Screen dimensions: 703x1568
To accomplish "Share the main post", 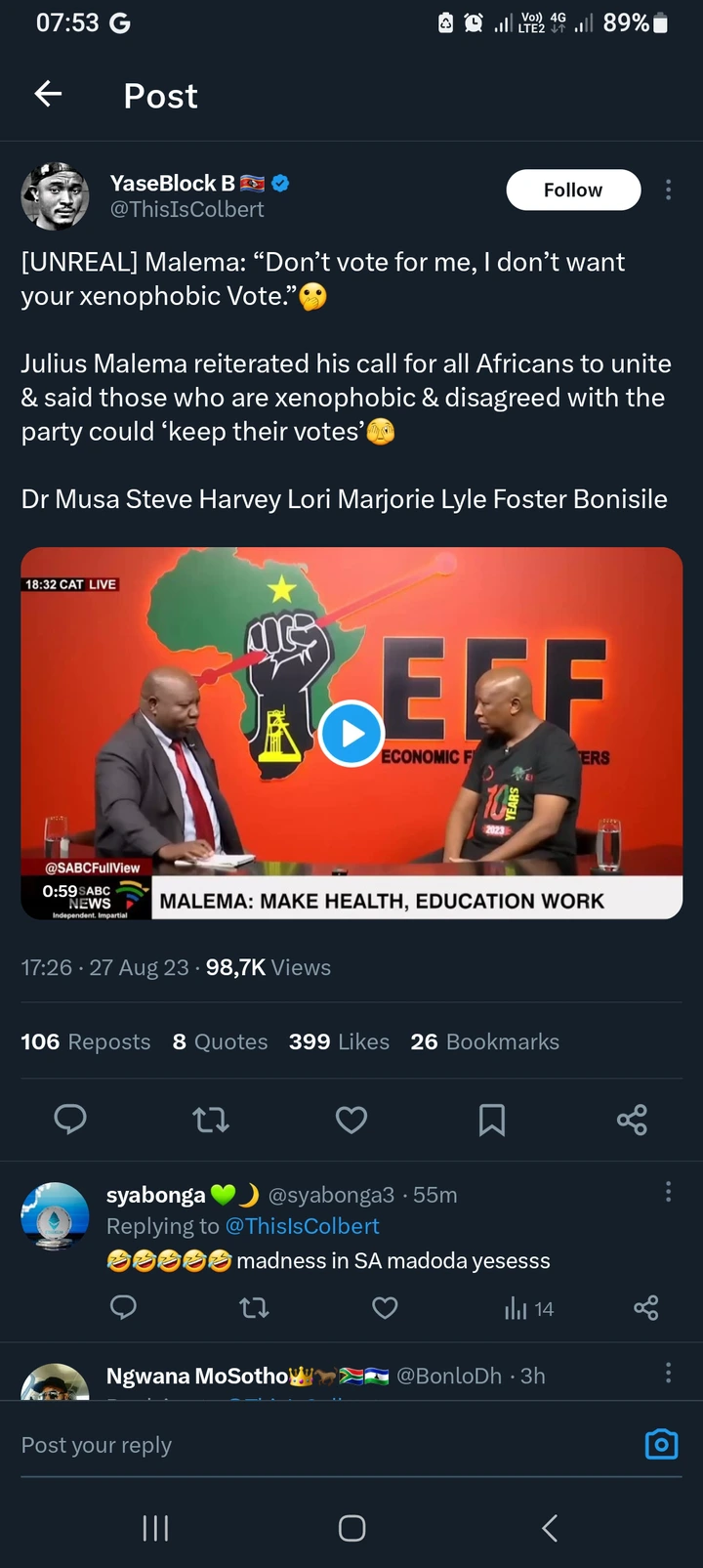I will [632, 1120].
